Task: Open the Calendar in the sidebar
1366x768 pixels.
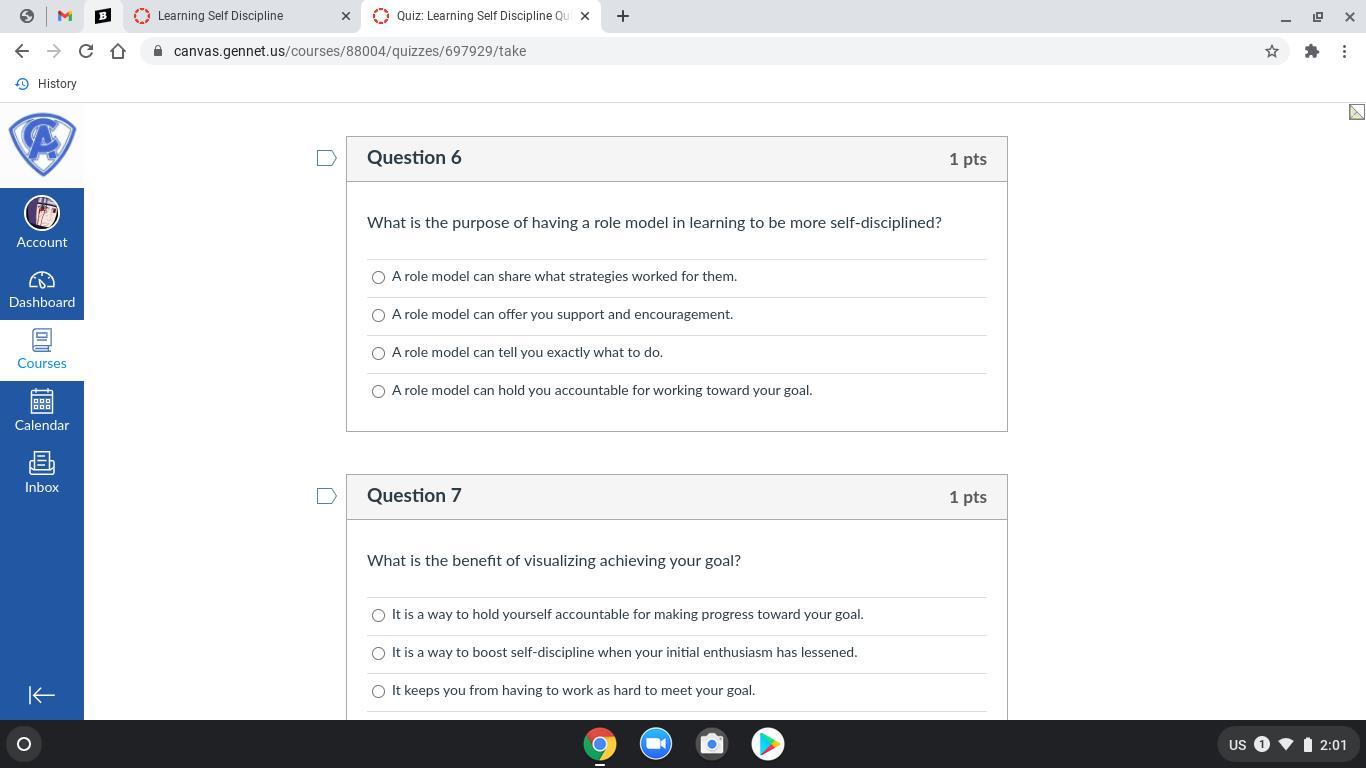Action: point(42,411)
